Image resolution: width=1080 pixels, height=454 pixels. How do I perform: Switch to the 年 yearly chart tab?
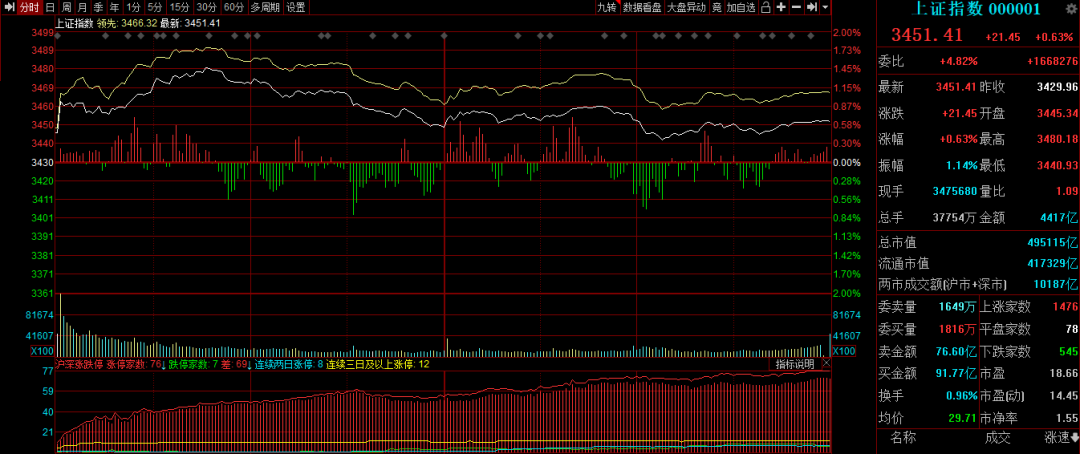(x=114, y=8)
